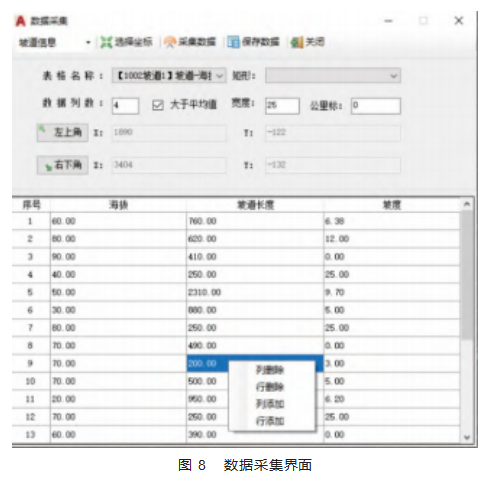
Task: Click the AutoCAD logo in title bar
Action: (x=21, y=21)
